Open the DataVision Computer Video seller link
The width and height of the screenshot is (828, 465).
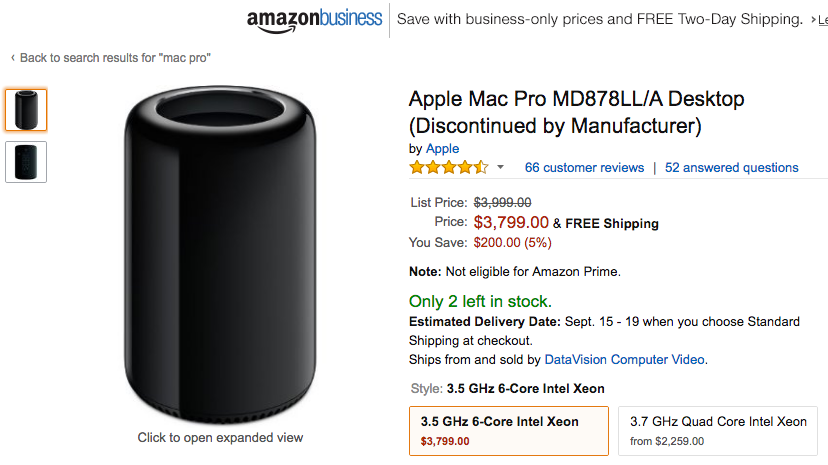[624, 359]
